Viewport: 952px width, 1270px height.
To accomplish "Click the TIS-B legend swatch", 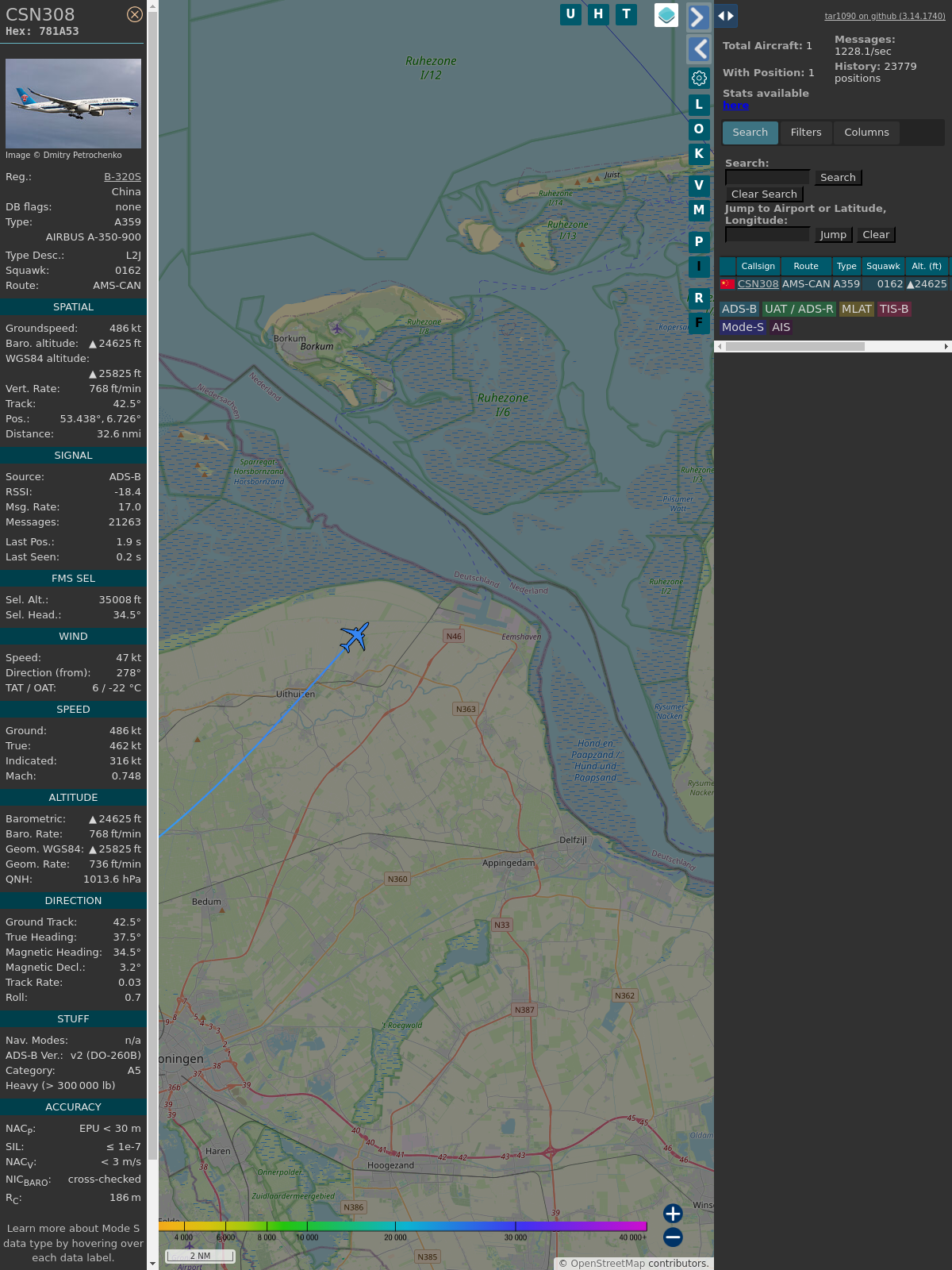I will pyautogui.click(x=894, y=310).
